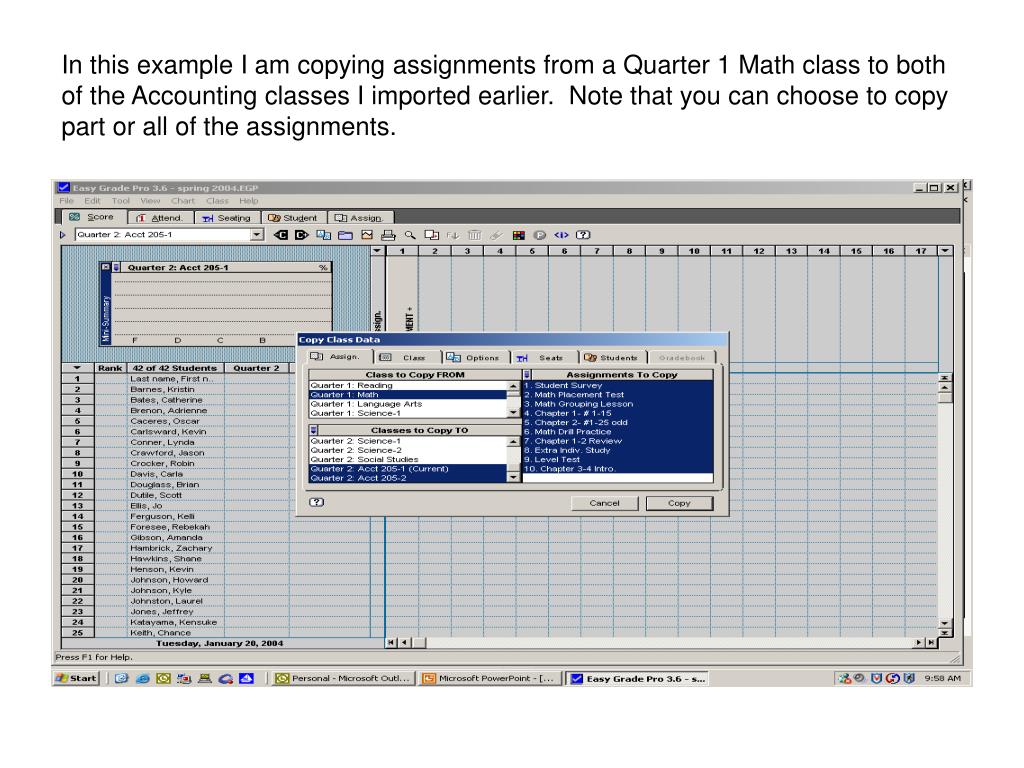Viewport: 1024px width, 768px height.
Task: Click the Quarter 2 column header
Action: click(x=257, y=368)
